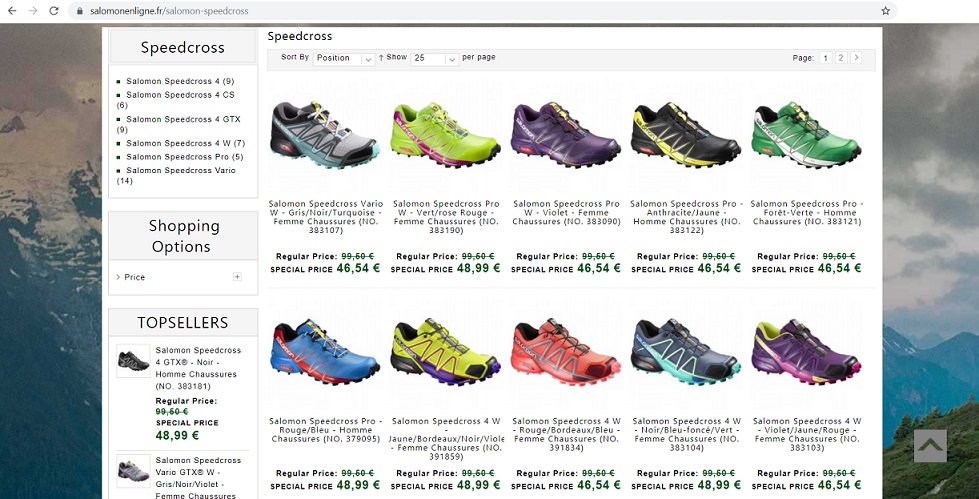This screenshot has height=499, width=979.
Task: Open topseller Speedcross Vario GTX W thumbnail
Action: tap(133, 472)
